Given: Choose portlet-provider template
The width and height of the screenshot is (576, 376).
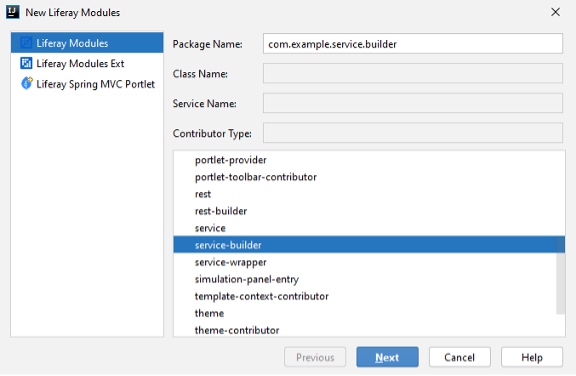Looking at the screenshot, I should pos(369,160).
